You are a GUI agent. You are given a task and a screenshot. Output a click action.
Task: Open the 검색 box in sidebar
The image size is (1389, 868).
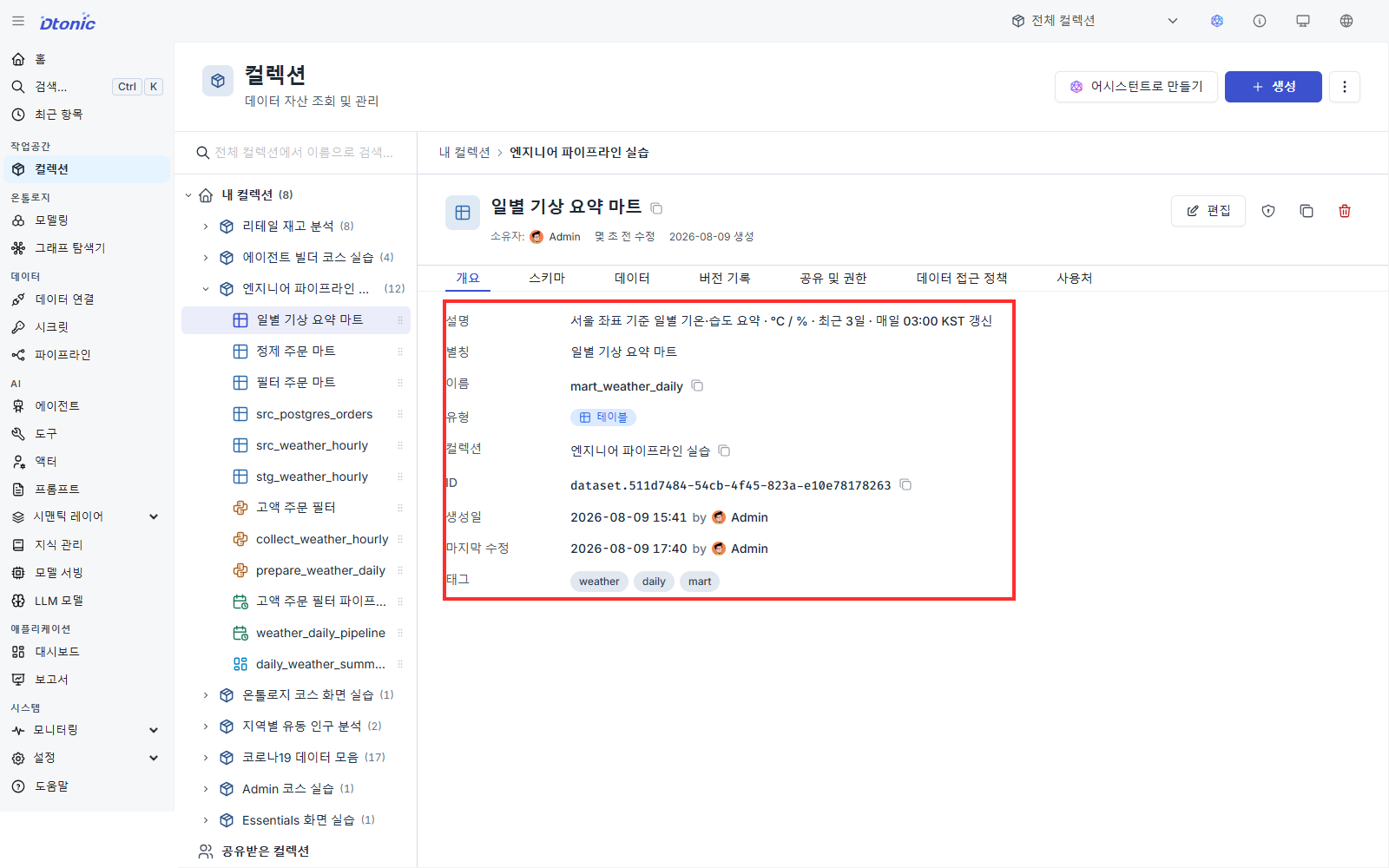tap(87, 87)
